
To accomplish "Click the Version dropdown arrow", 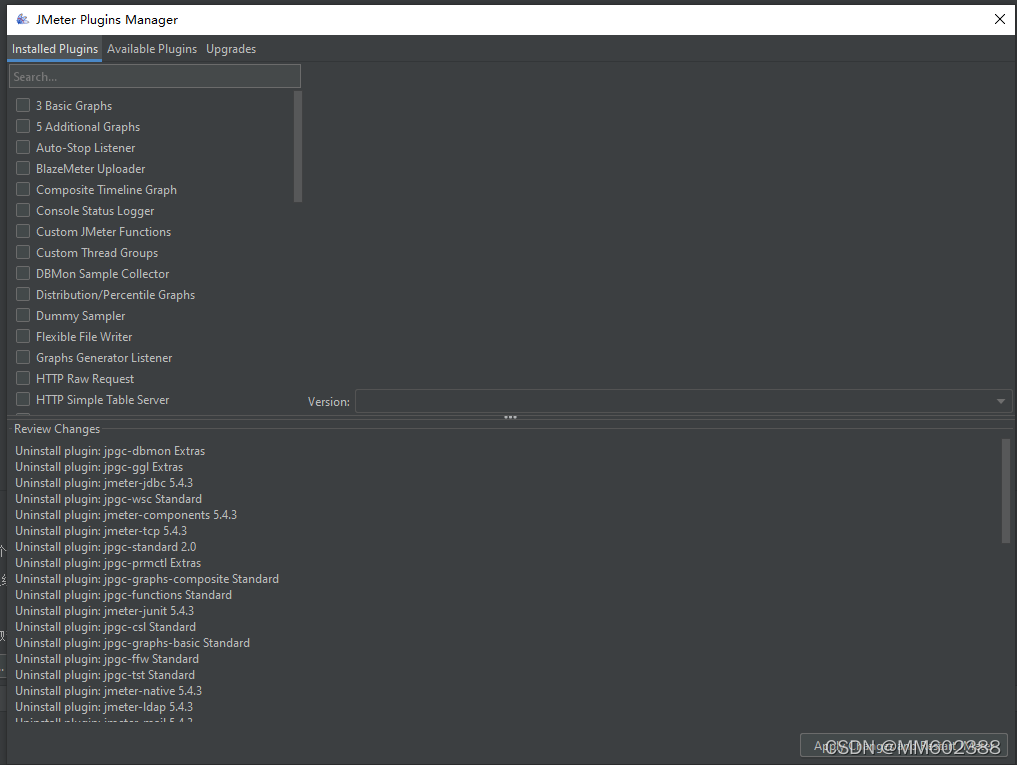I will pyautogui.click(x=1001, y=402).
